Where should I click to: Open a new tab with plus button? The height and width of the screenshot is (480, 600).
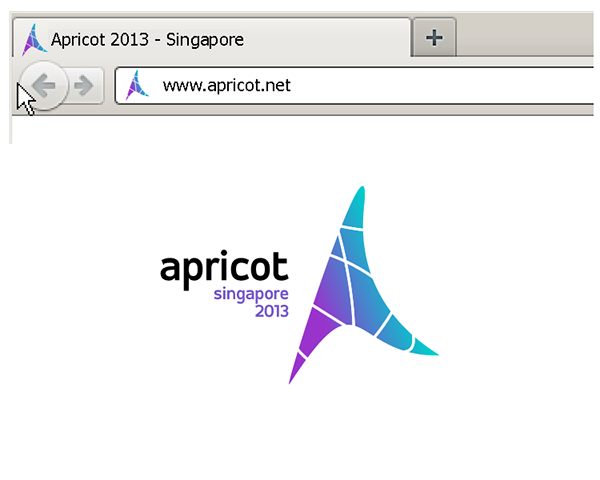435,38
